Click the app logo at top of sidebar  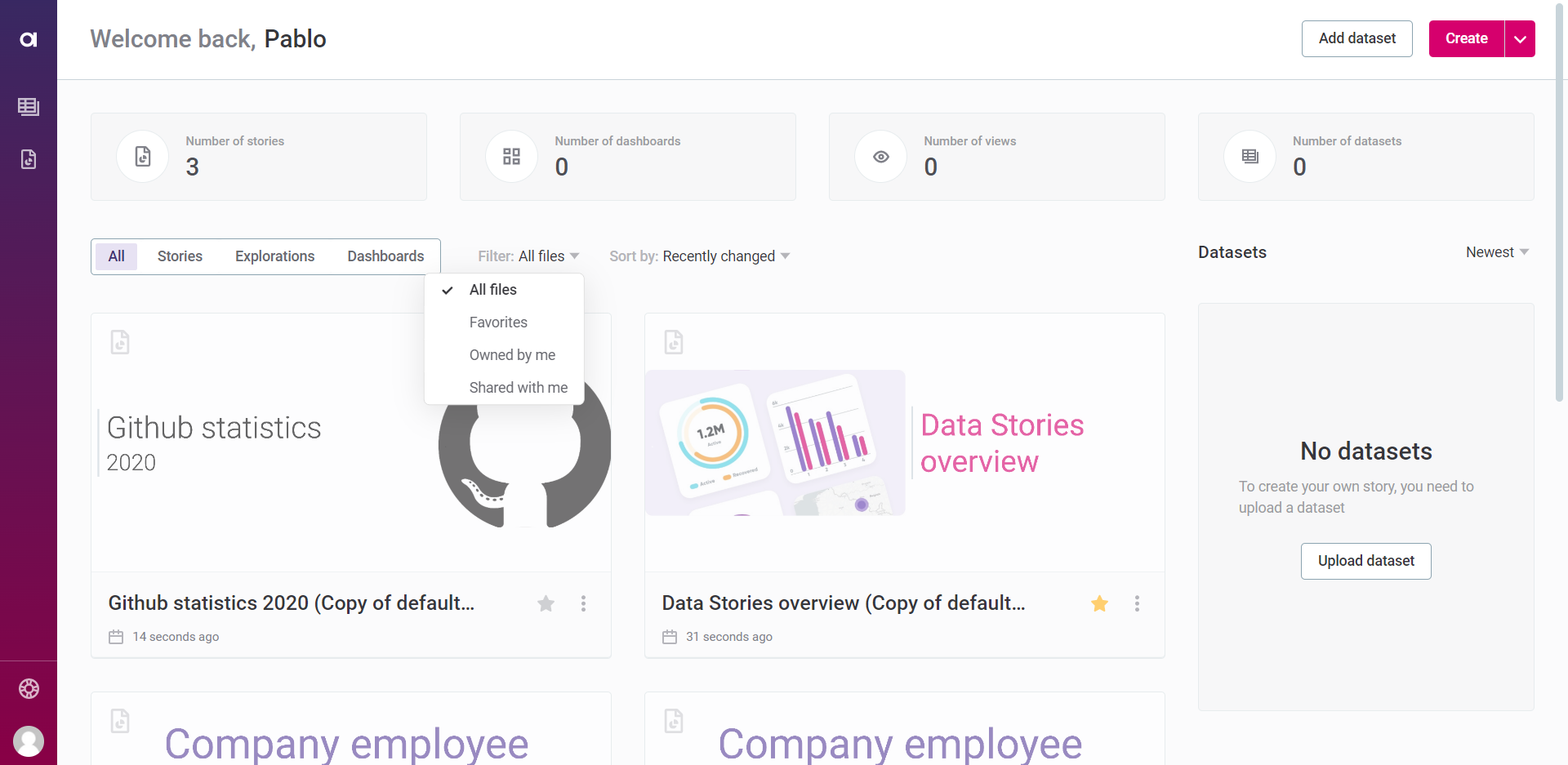tap(29, 38)
